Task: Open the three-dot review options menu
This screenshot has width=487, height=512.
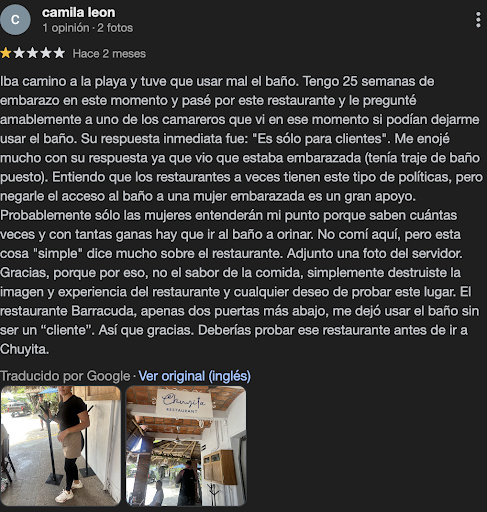Action: [x=478, y=20]
